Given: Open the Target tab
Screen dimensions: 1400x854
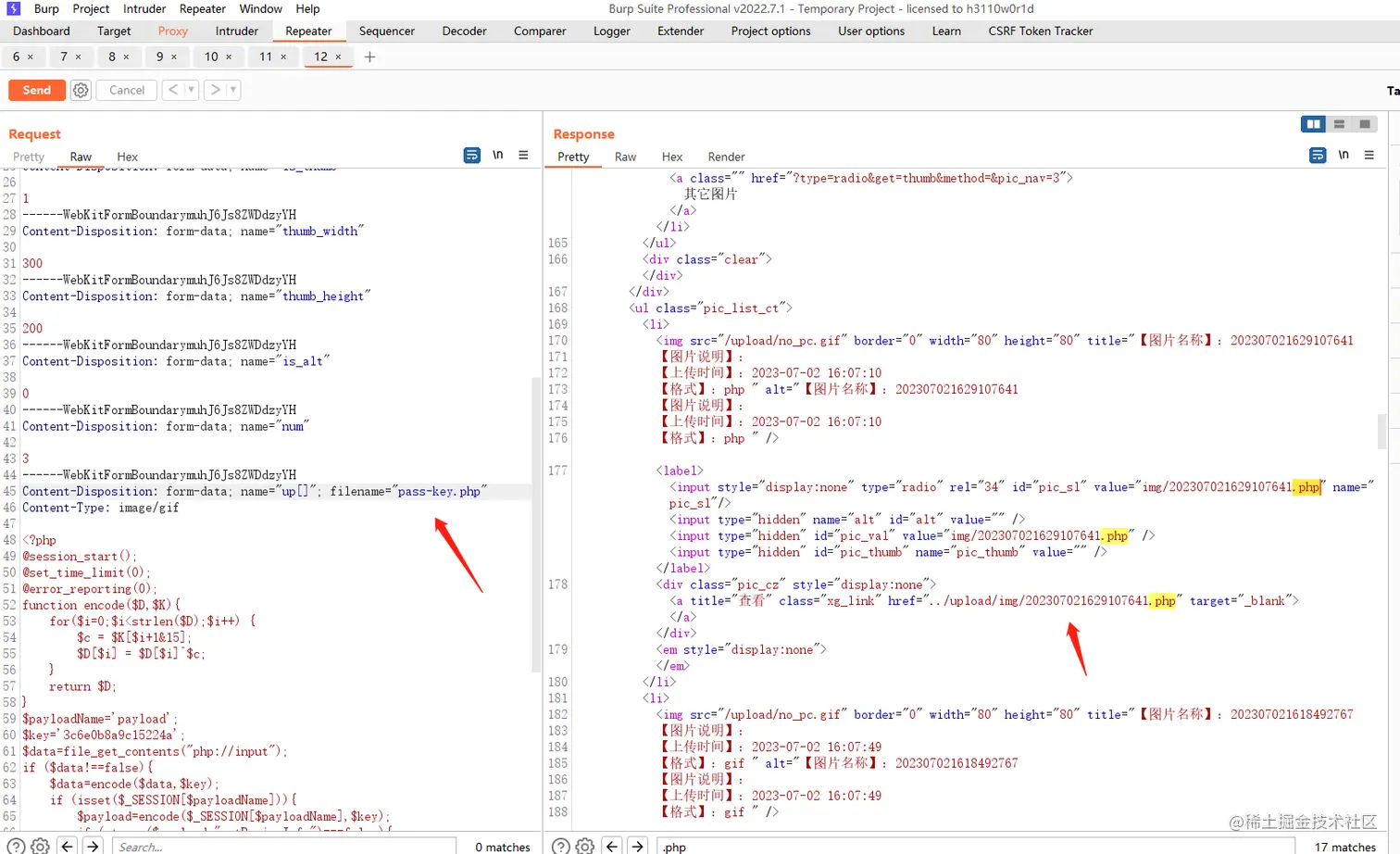Looking at the screenshot, I should click(x=114, y=31).
